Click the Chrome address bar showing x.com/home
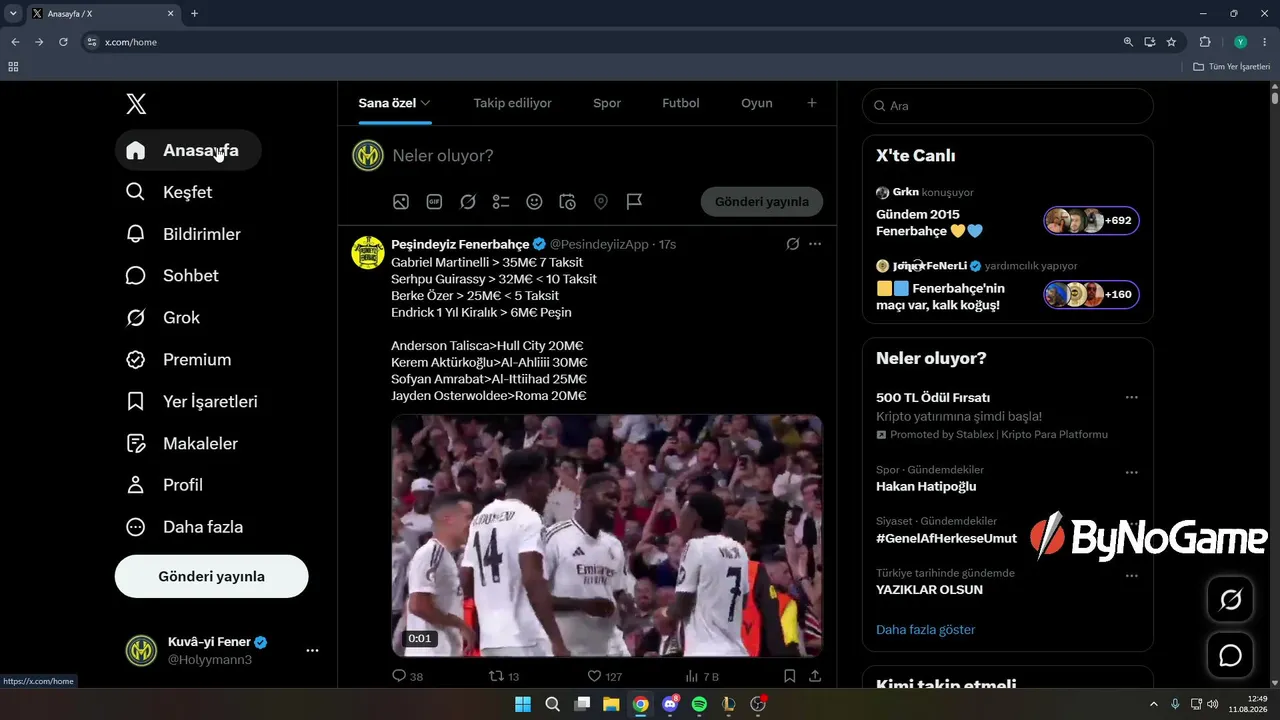This screenshot has height=720, width=1280. point(600,42)
